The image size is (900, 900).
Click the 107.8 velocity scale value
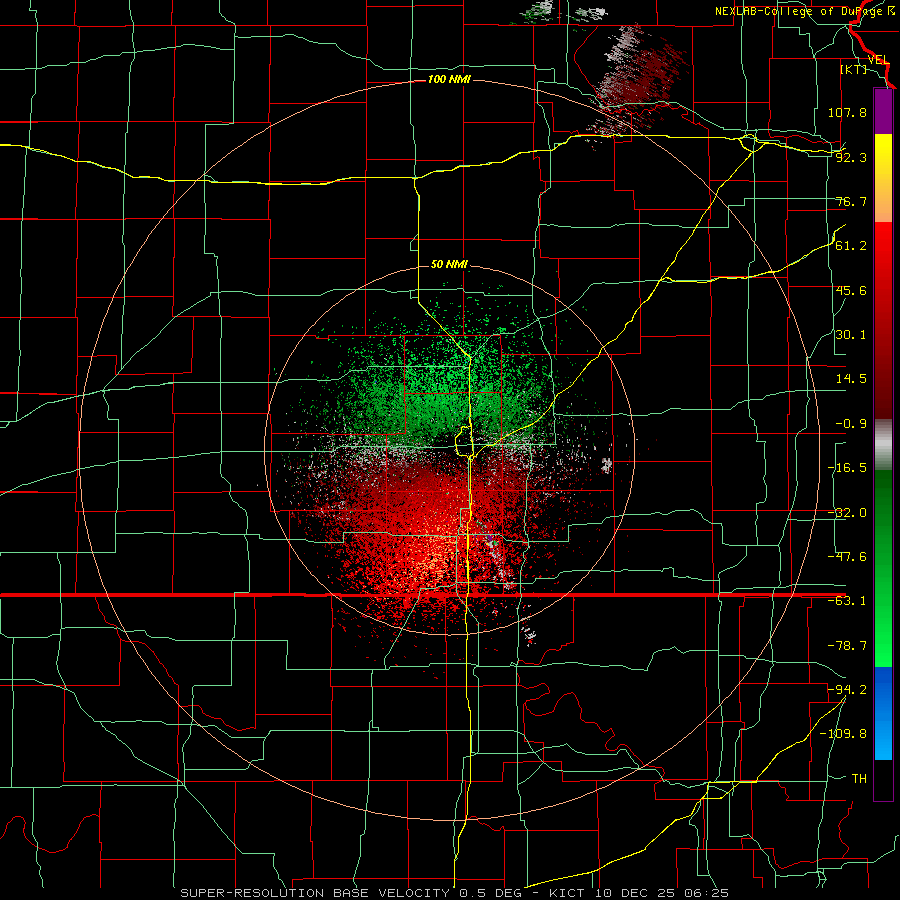pyautogui.click(x=847, y=112)
